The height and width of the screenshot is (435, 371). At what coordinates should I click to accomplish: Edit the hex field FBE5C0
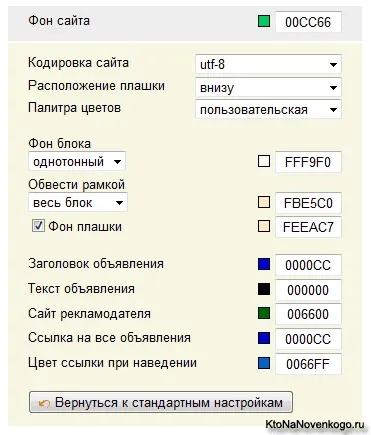308,203
